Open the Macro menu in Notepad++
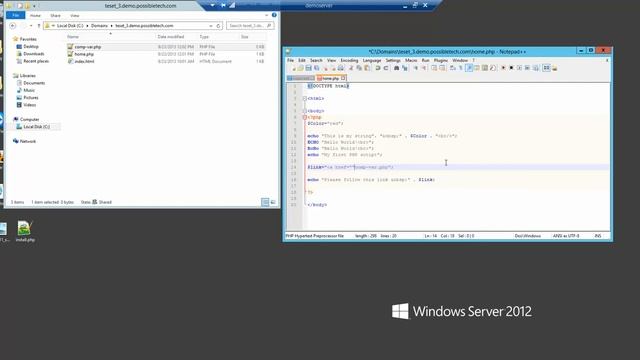Viewport: 640px width, 360px height. click(x=411, y=60)
